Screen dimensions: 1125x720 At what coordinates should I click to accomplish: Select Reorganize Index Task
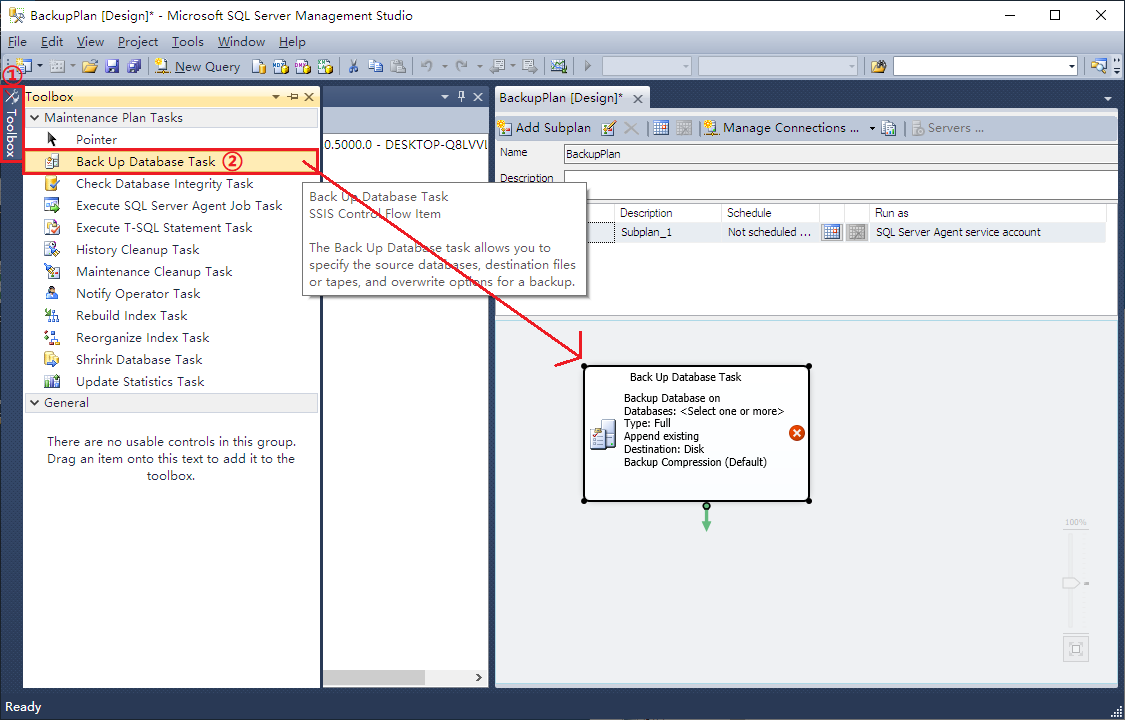(171, 338)
